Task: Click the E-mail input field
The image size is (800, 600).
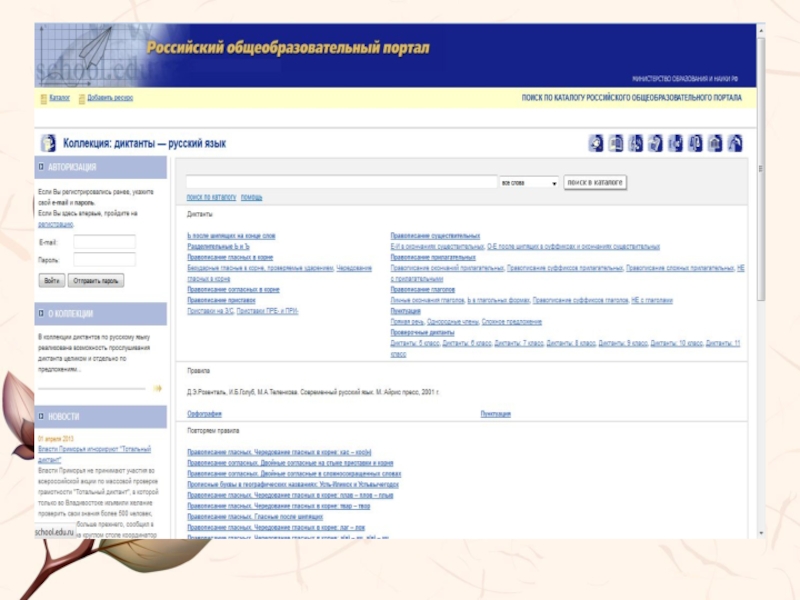Action: click(105, 242)
